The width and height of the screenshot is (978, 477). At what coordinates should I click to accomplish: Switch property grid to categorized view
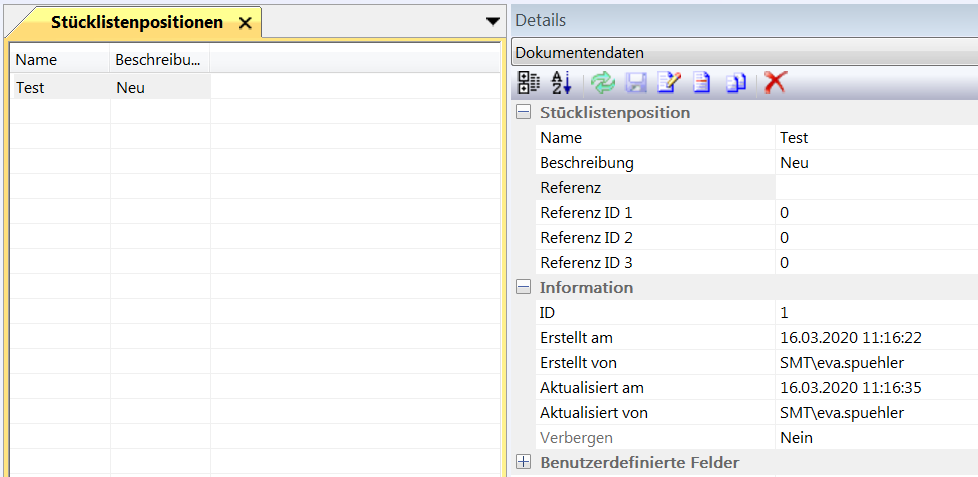click(x=529, y=83)
